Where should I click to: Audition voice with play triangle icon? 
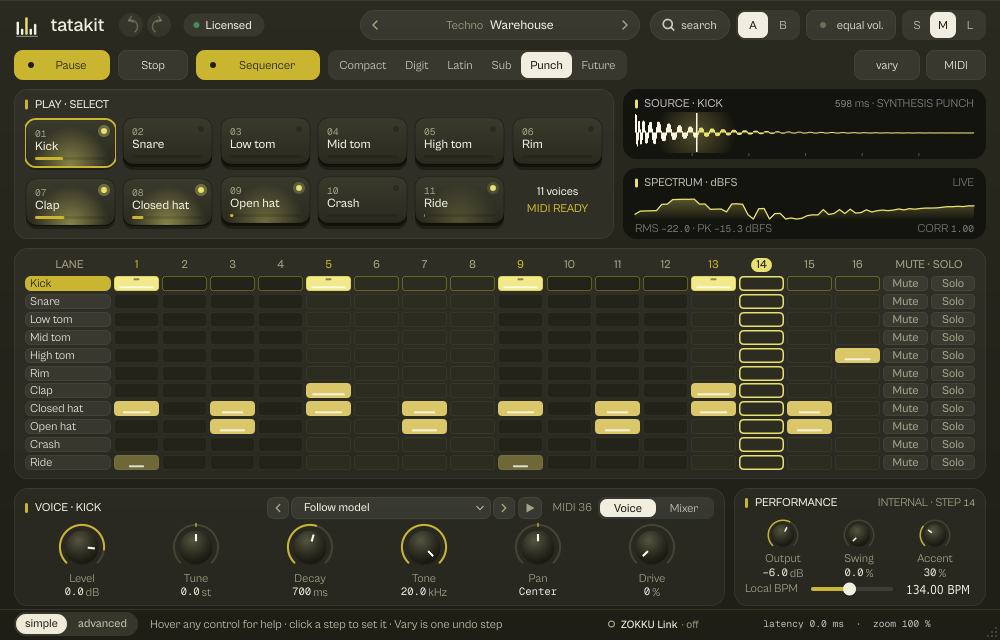pos(529,508)
